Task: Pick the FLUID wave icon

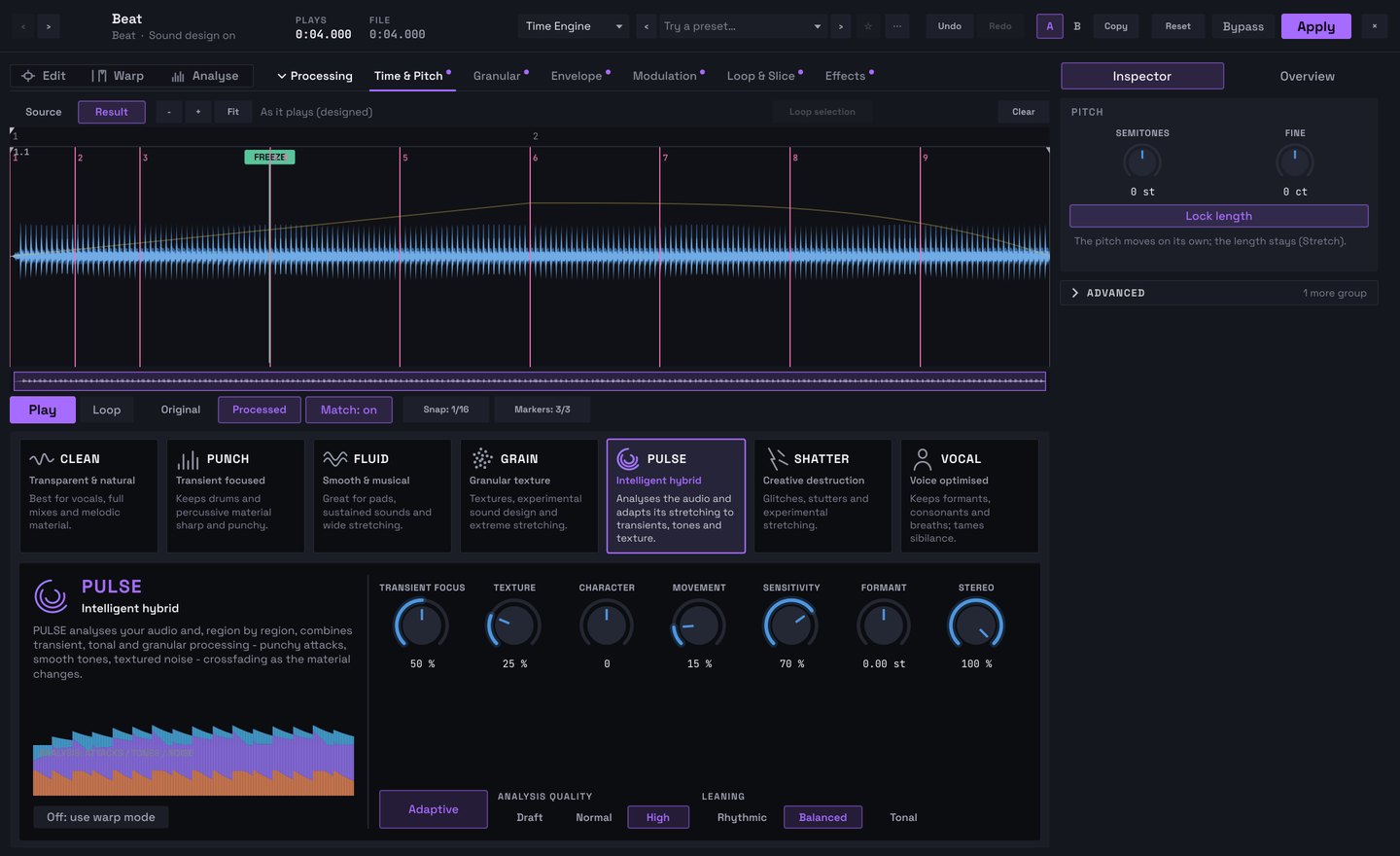Action: click(335, 459)
